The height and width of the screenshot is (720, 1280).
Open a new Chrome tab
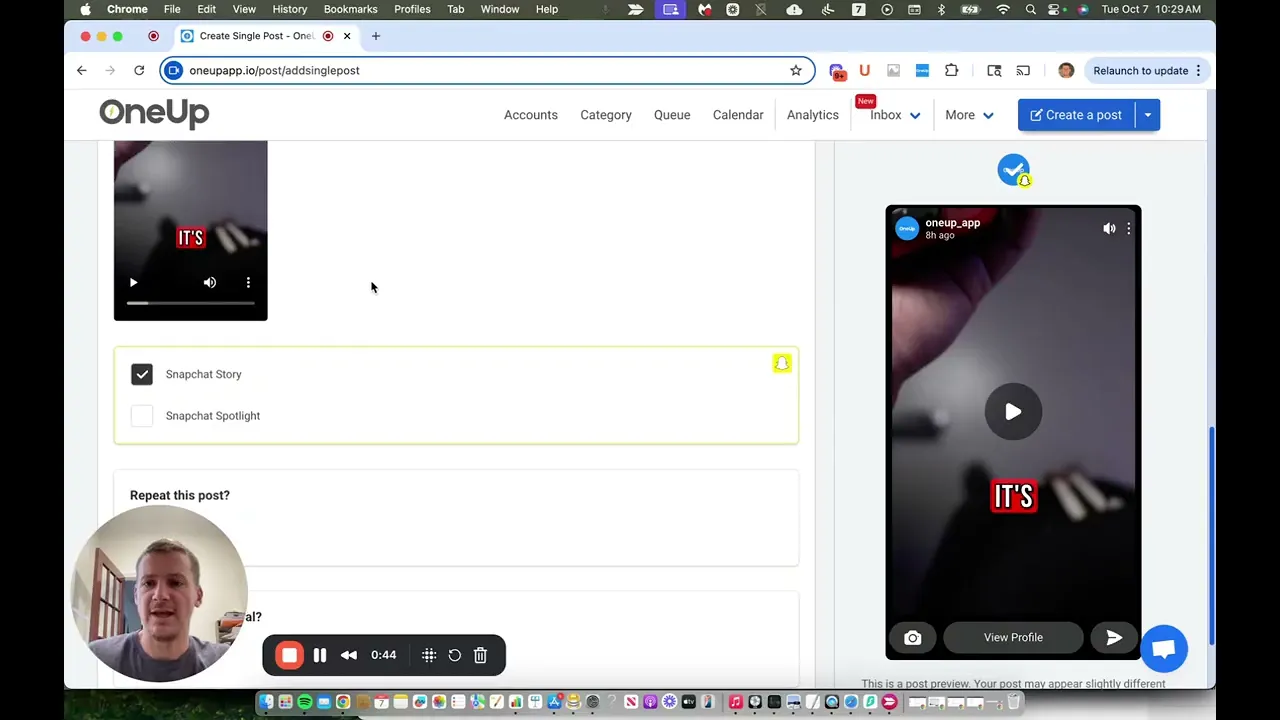point(376,36)
